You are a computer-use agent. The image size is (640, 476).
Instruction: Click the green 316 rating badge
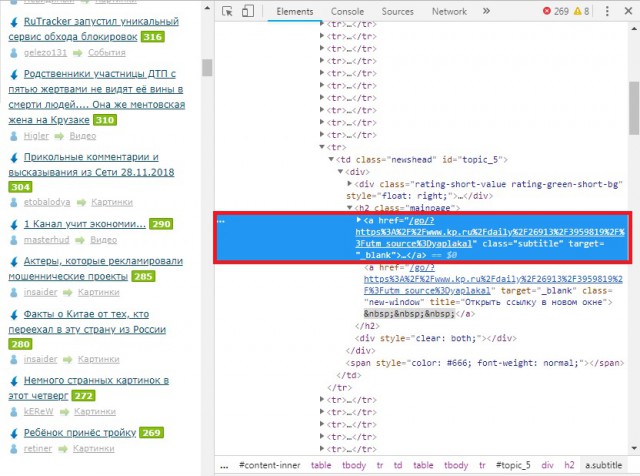(x=152, y=37)
